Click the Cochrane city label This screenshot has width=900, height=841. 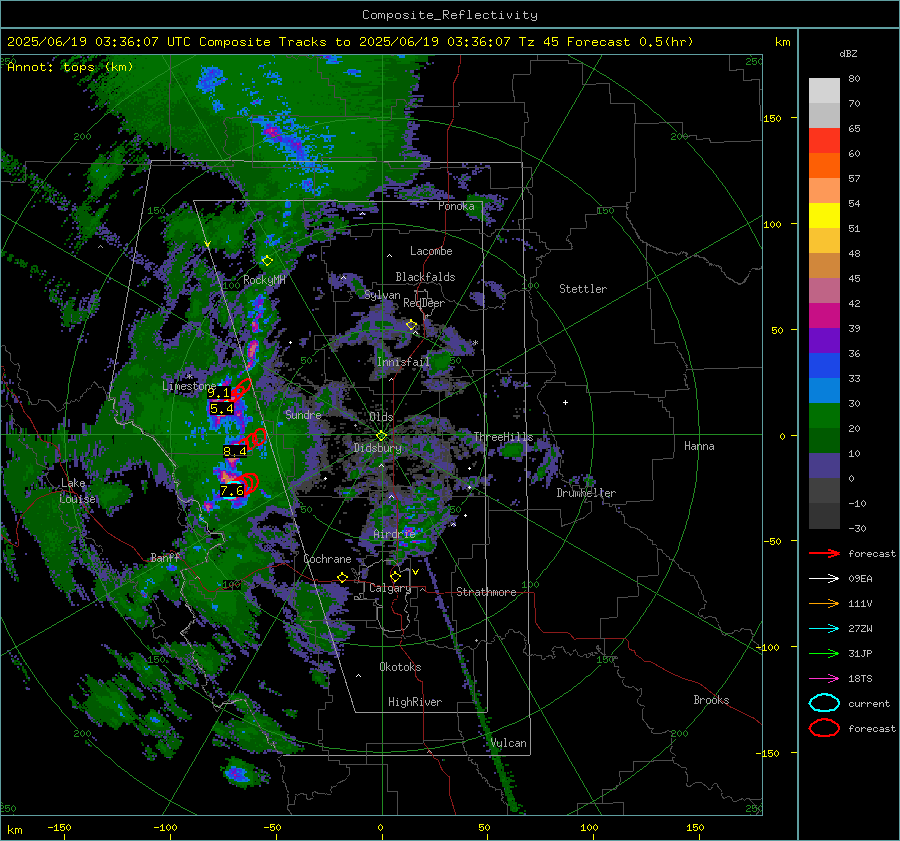click(x=327, y=559)
